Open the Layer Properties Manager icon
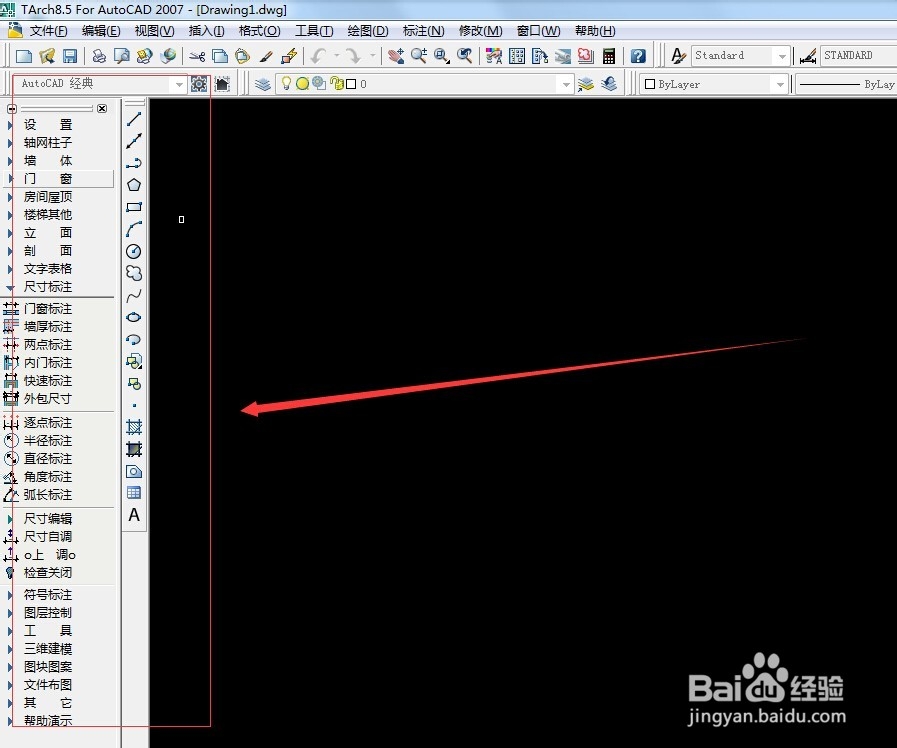 263,84
